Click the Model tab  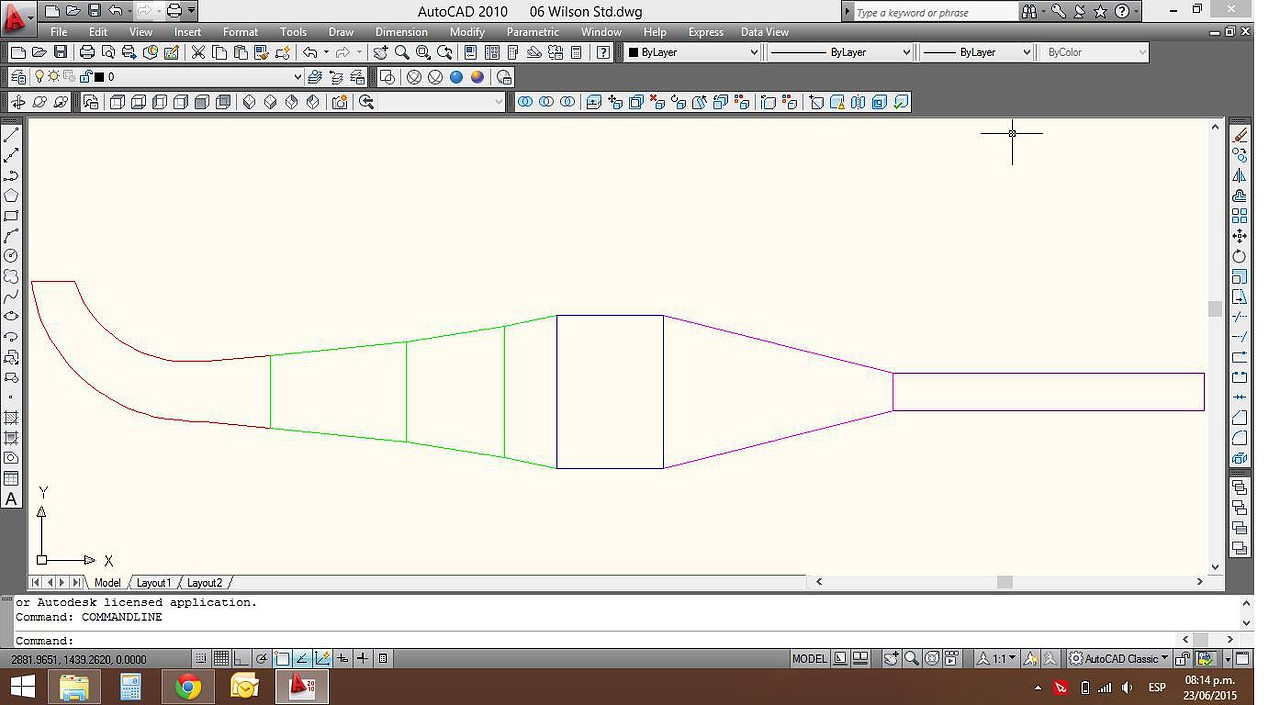(x=107, y=583)
